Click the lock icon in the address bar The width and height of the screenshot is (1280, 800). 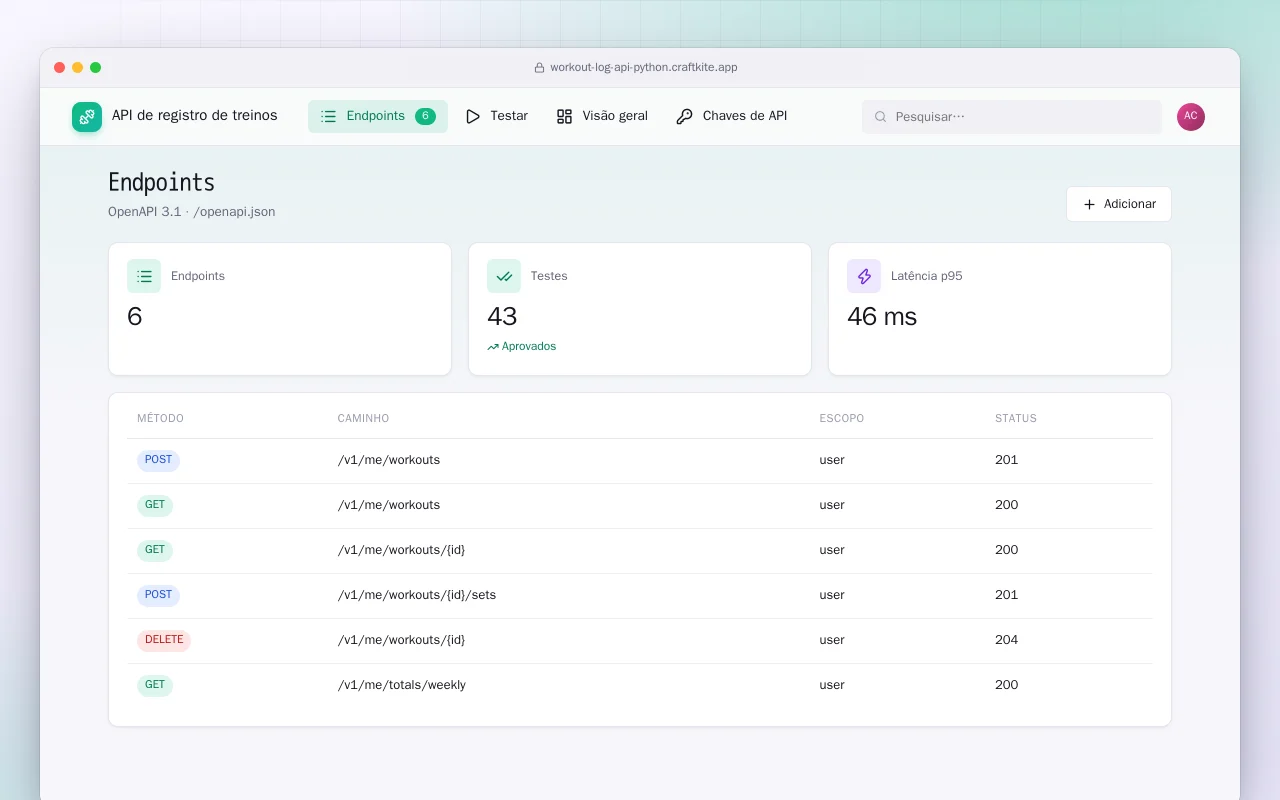[540, 68]
